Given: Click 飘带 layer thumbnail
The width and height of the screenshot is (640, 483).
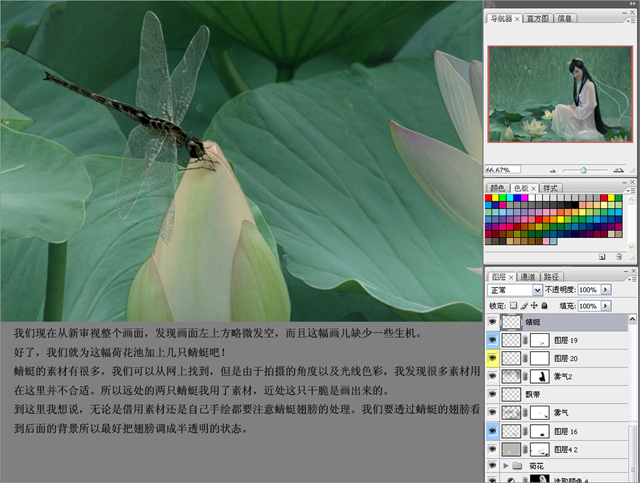Looking at the screenshot, I should [x=511, y=394].
